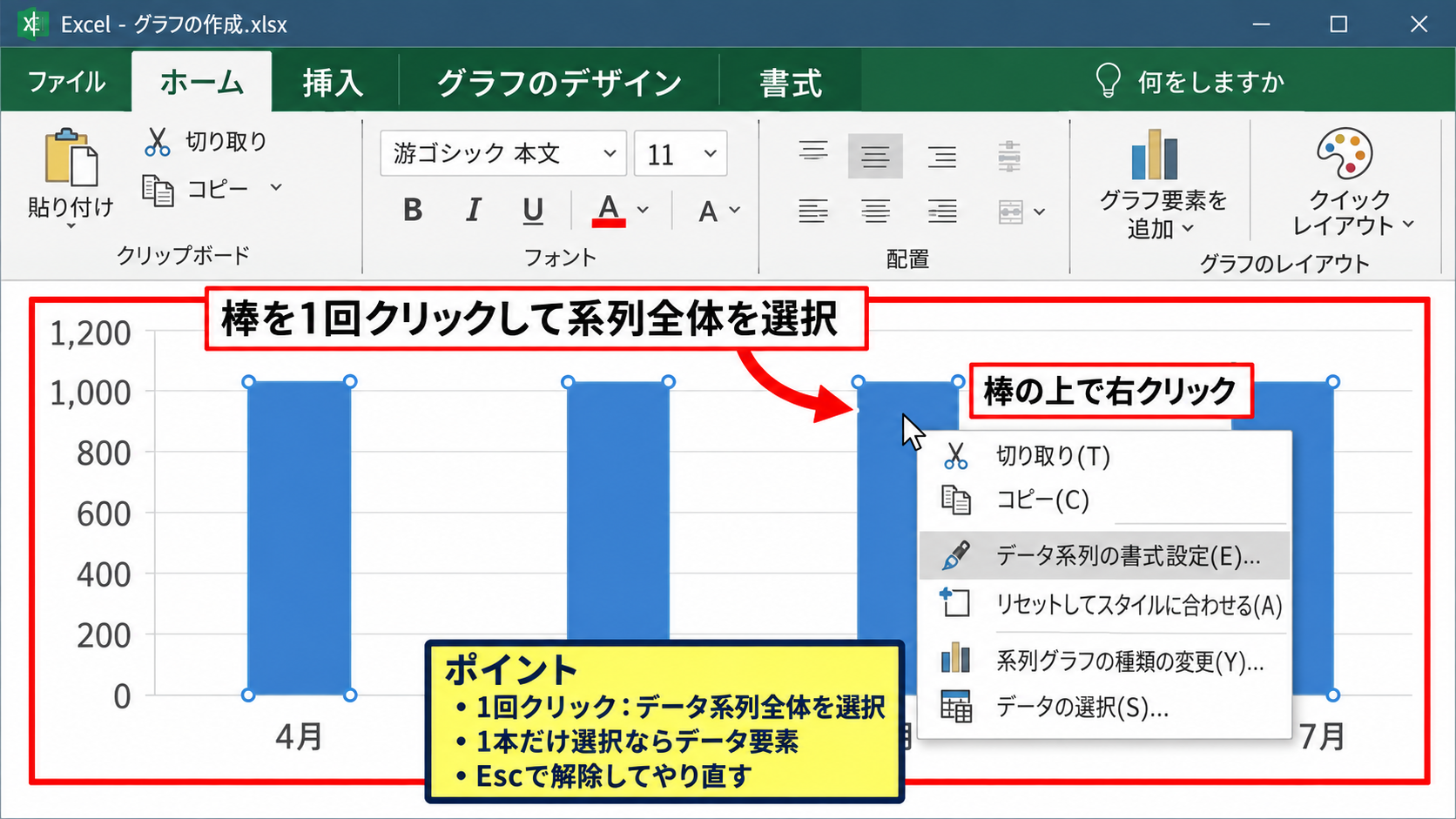Expand the 貼り付け dropdown arrow

click(x=71, y=225)
